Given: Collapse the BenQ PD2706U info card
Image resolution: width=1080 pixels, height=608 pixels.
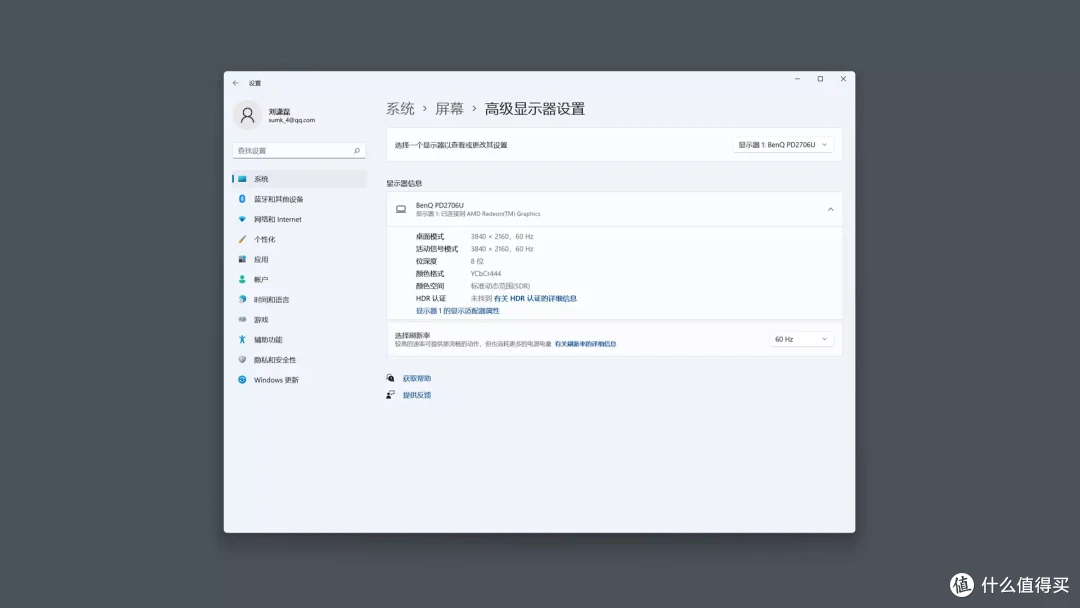Looking at the screenshot, I should [x=830, y=209].
